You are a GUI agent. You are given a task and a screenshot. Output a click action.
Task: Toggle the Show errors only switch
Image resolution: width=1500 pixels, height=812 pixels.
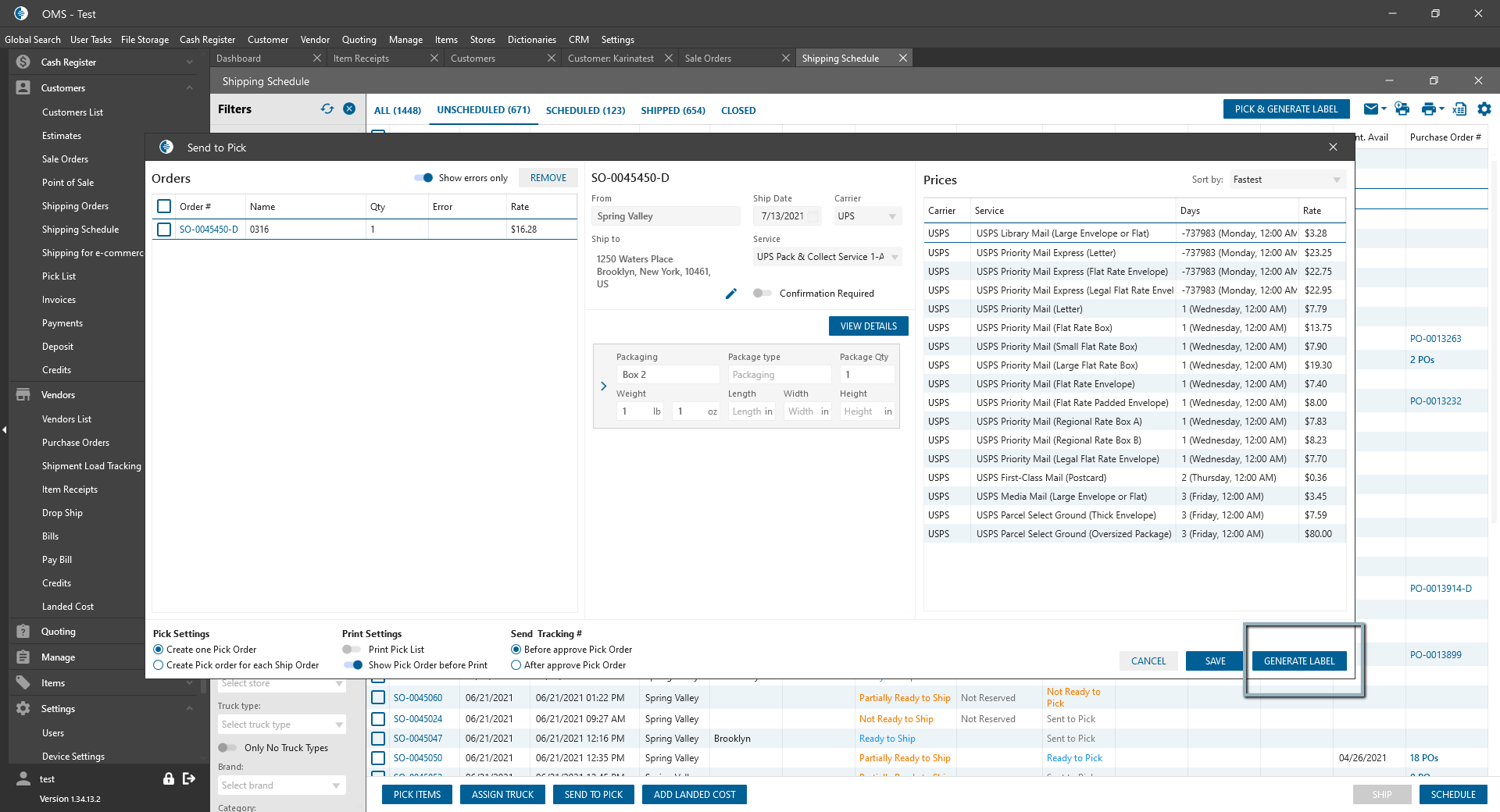coord(423,178)
